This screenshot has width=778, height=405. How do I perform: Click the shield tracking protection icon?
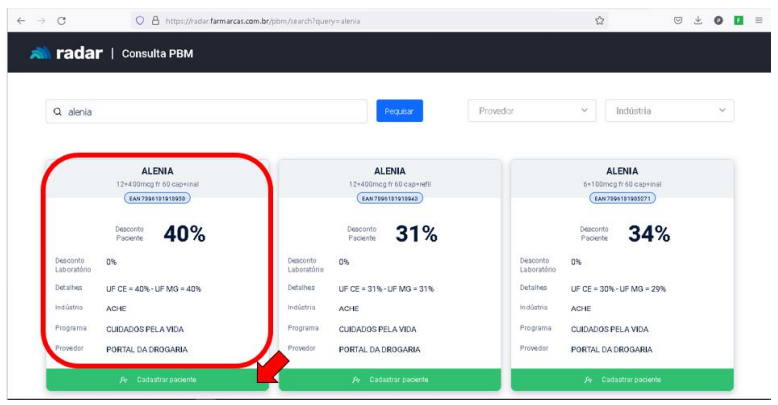[x=140, y=21]
